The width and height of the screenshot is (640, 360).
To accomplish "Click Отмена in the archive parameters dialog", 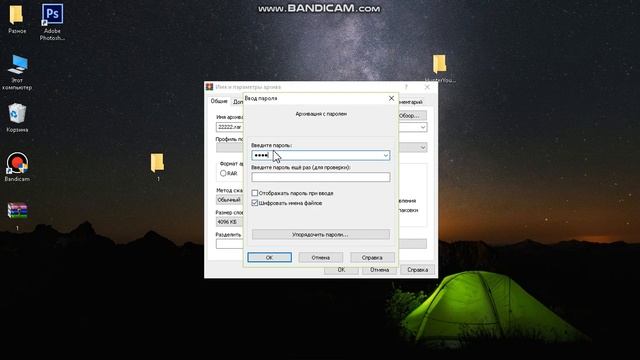I will point(379,270).
